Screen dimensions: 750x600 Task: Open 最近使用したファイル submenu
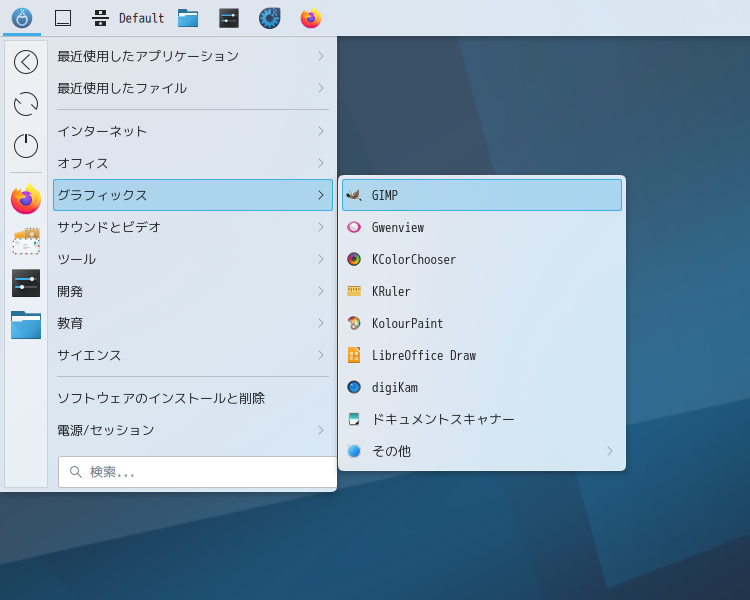pyautogui.click(x=193, y=89)
